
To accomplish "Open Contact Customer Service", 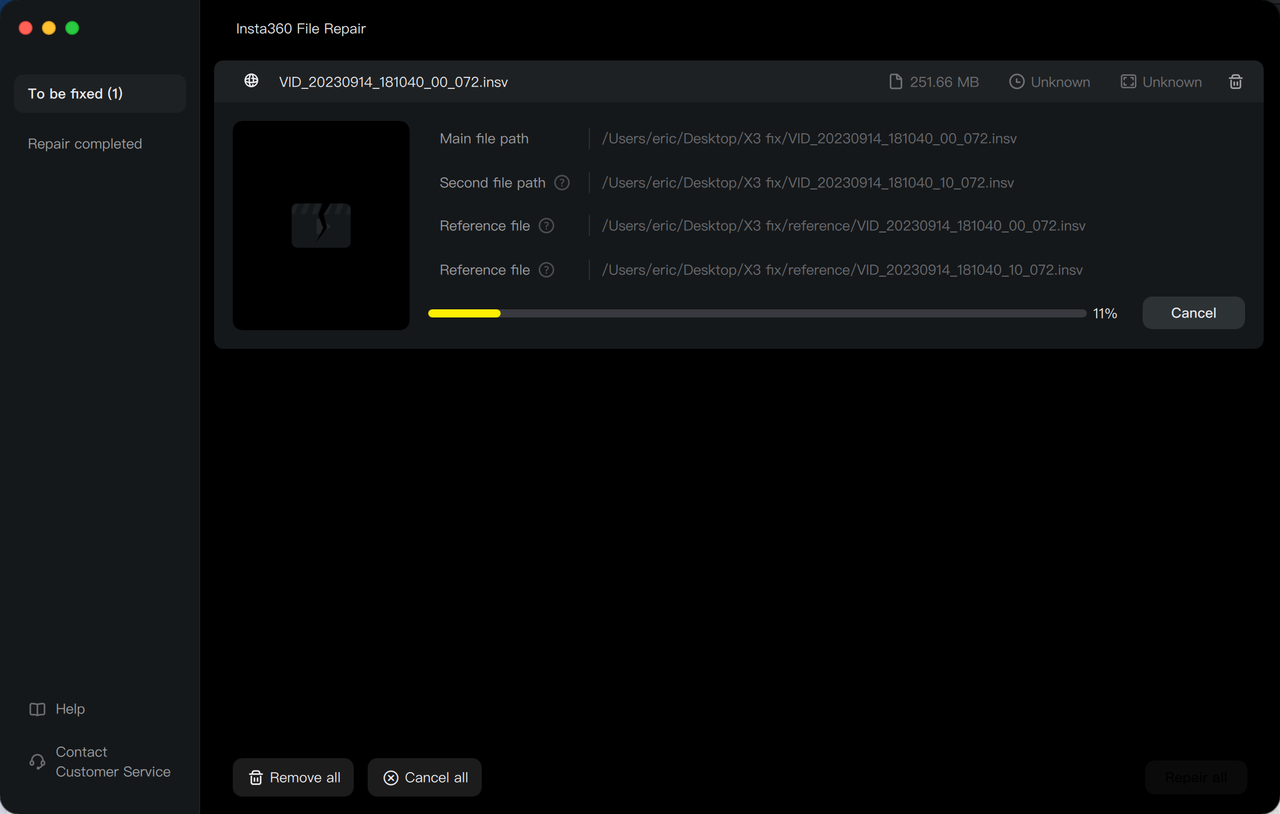I will tap(113, 762).
